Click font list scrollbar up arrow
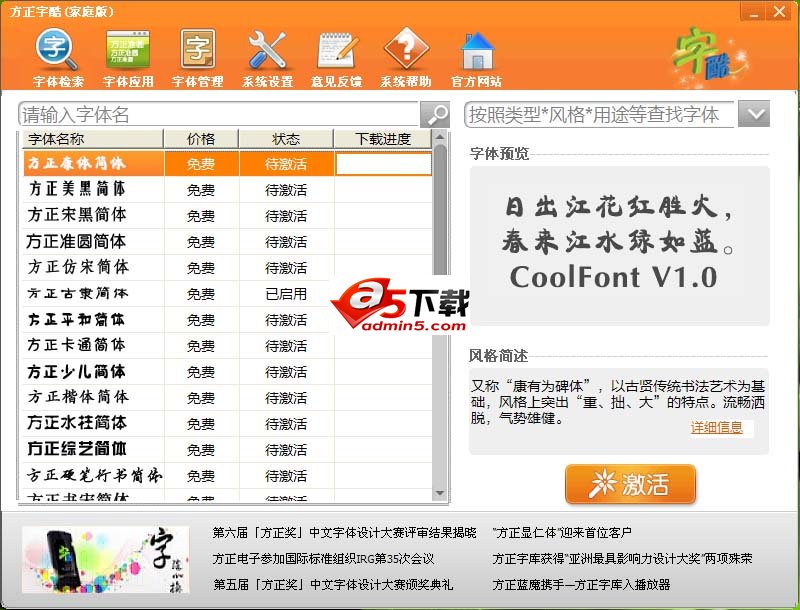Image resolution: width=800 pixels, height=610 pixels. click(440, 137)
